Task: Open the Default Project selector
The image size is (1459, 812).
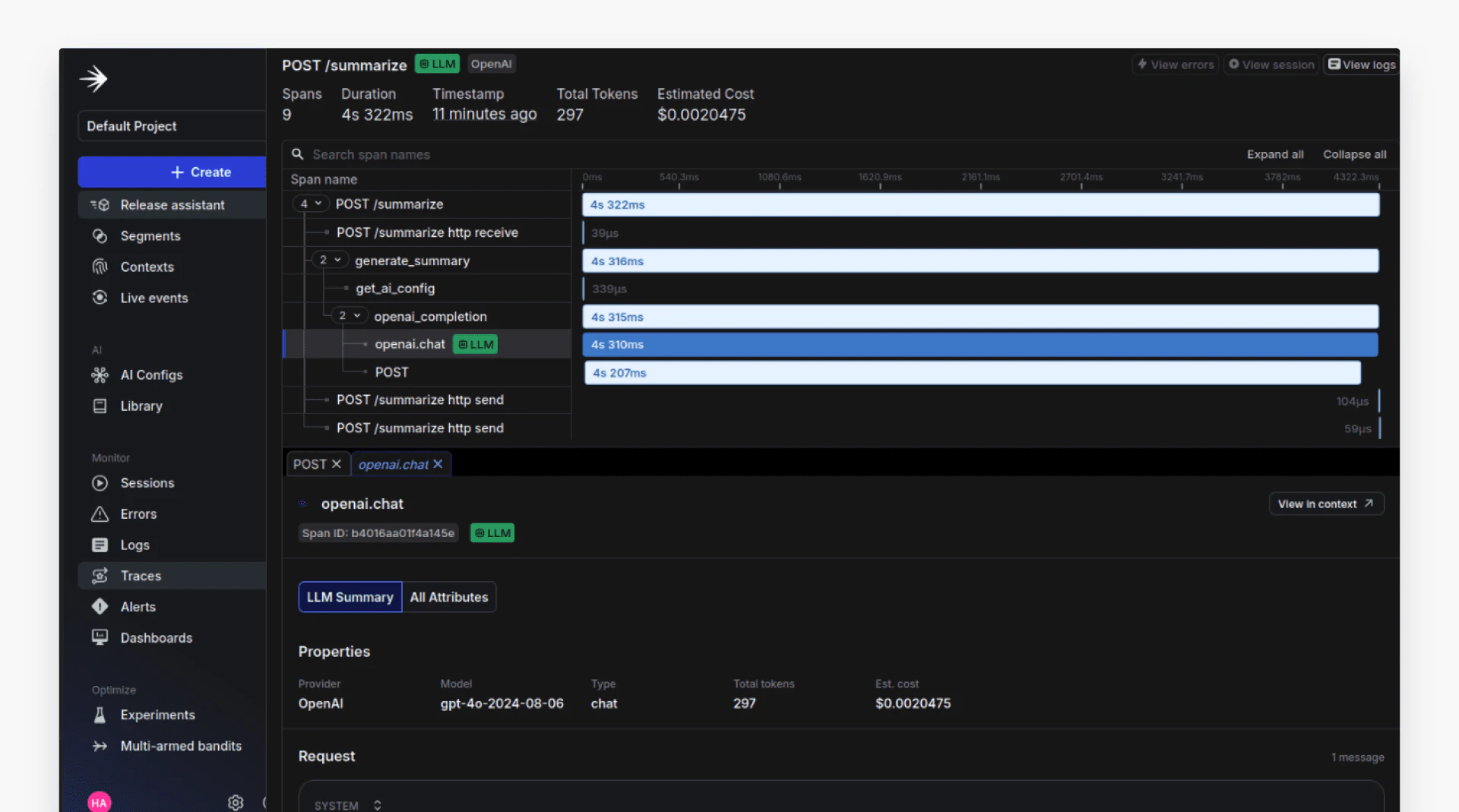Action: point(172,126)
